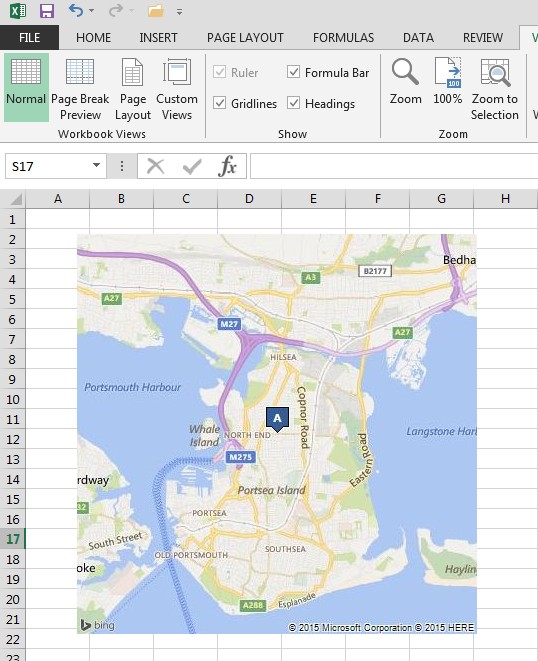
Task: Switch to the INSERT tab
Action: pos(158,38)
